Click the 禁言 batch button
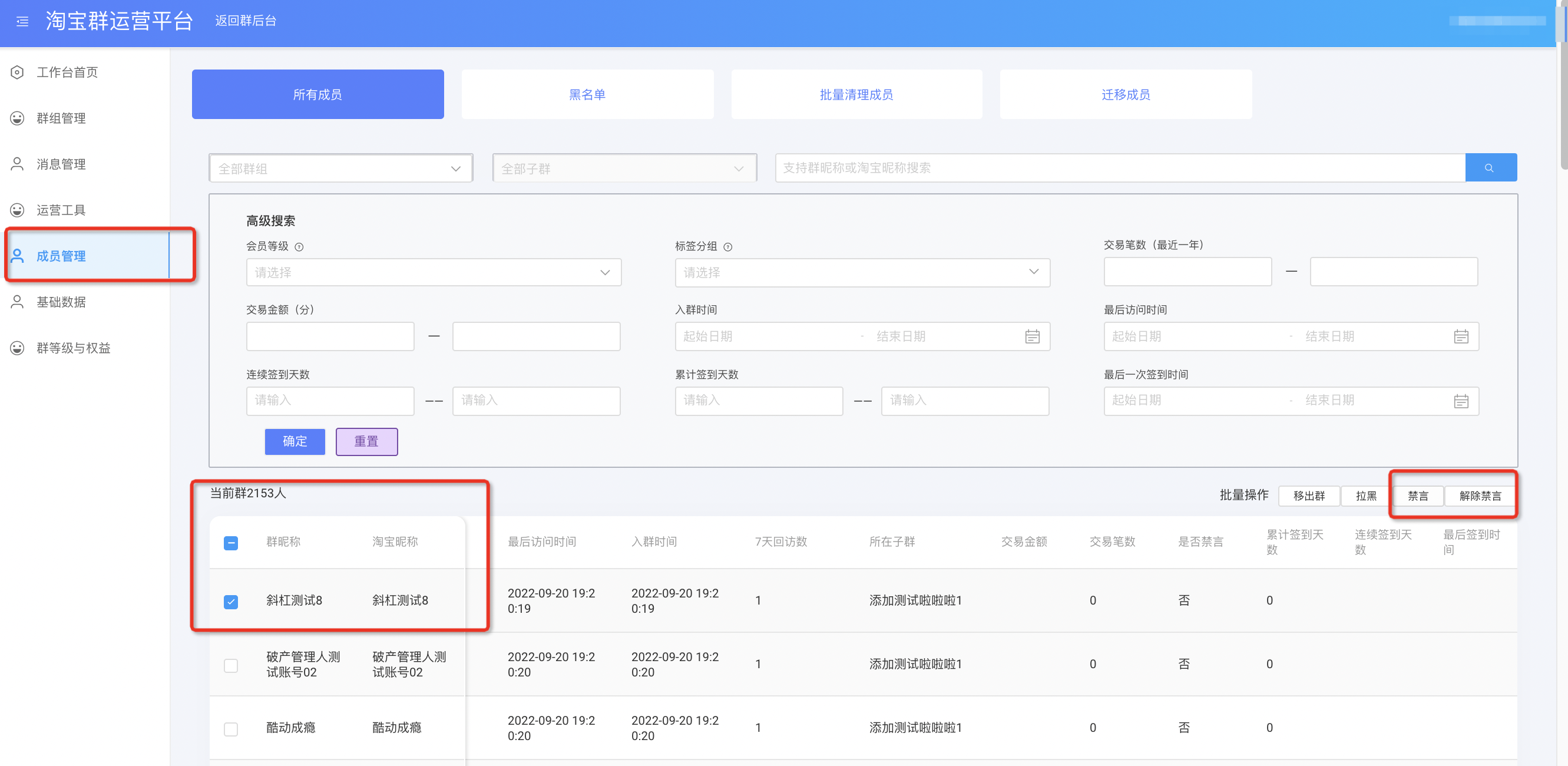This screenshot has height=766, width=1568. tap(1418, 496)
